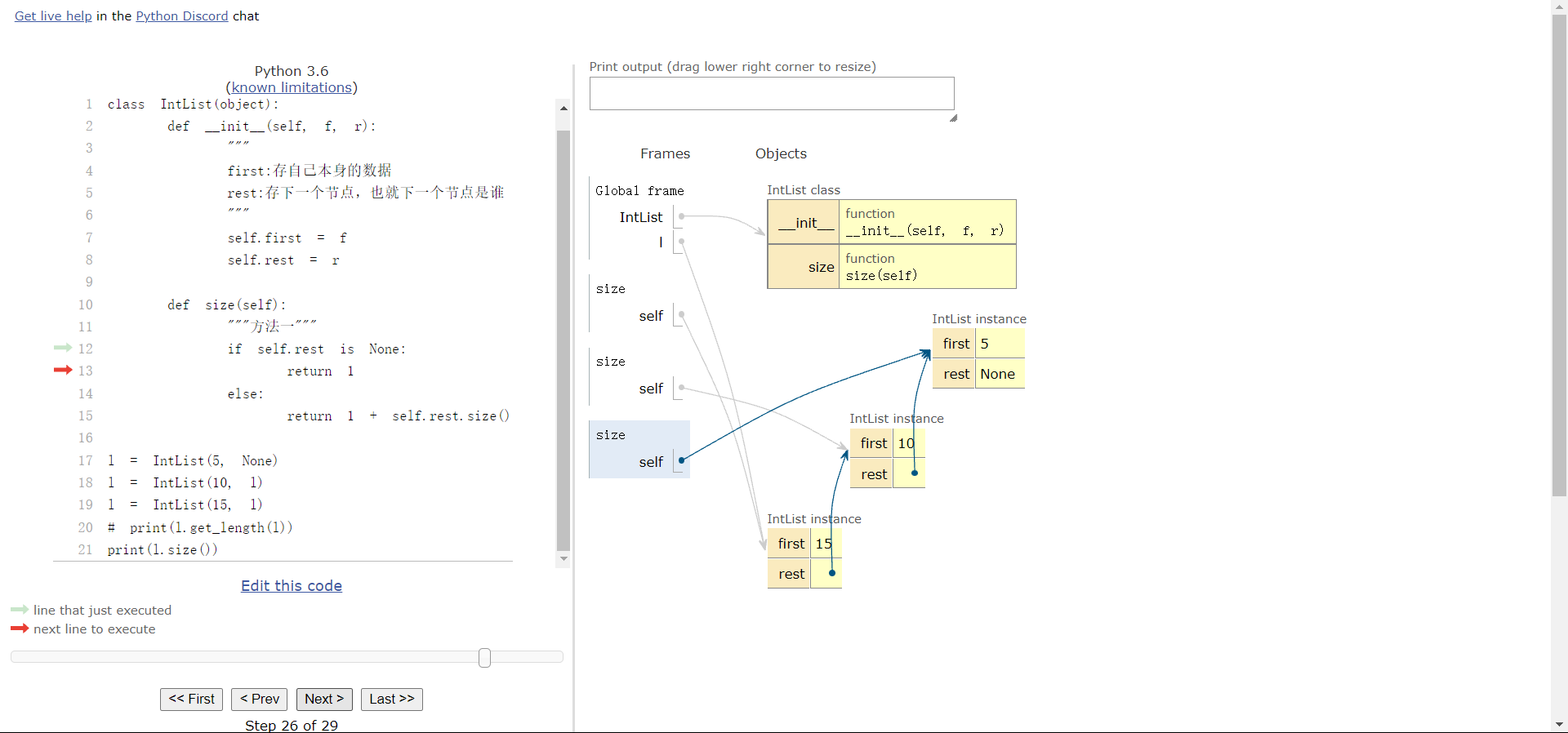This screenshot has height=733, width=1568.
Task: Click line number 9 in the code gutter
Action: tap(89, 282)
